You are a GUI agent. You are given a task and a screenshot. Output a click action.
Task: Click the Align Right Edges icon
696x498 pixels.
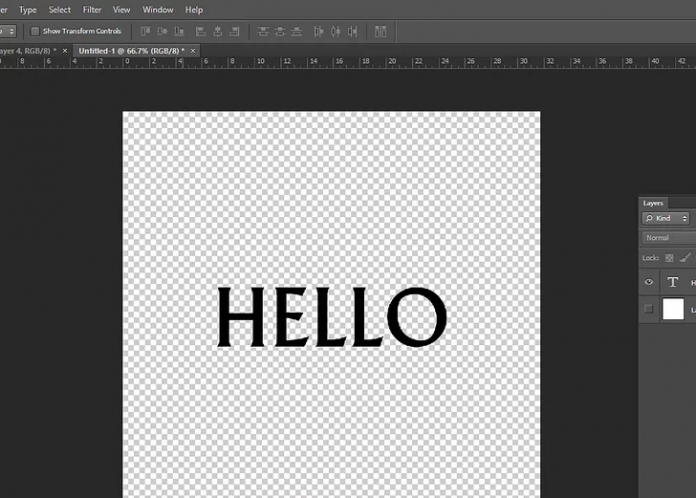click(x=233, y=32)
